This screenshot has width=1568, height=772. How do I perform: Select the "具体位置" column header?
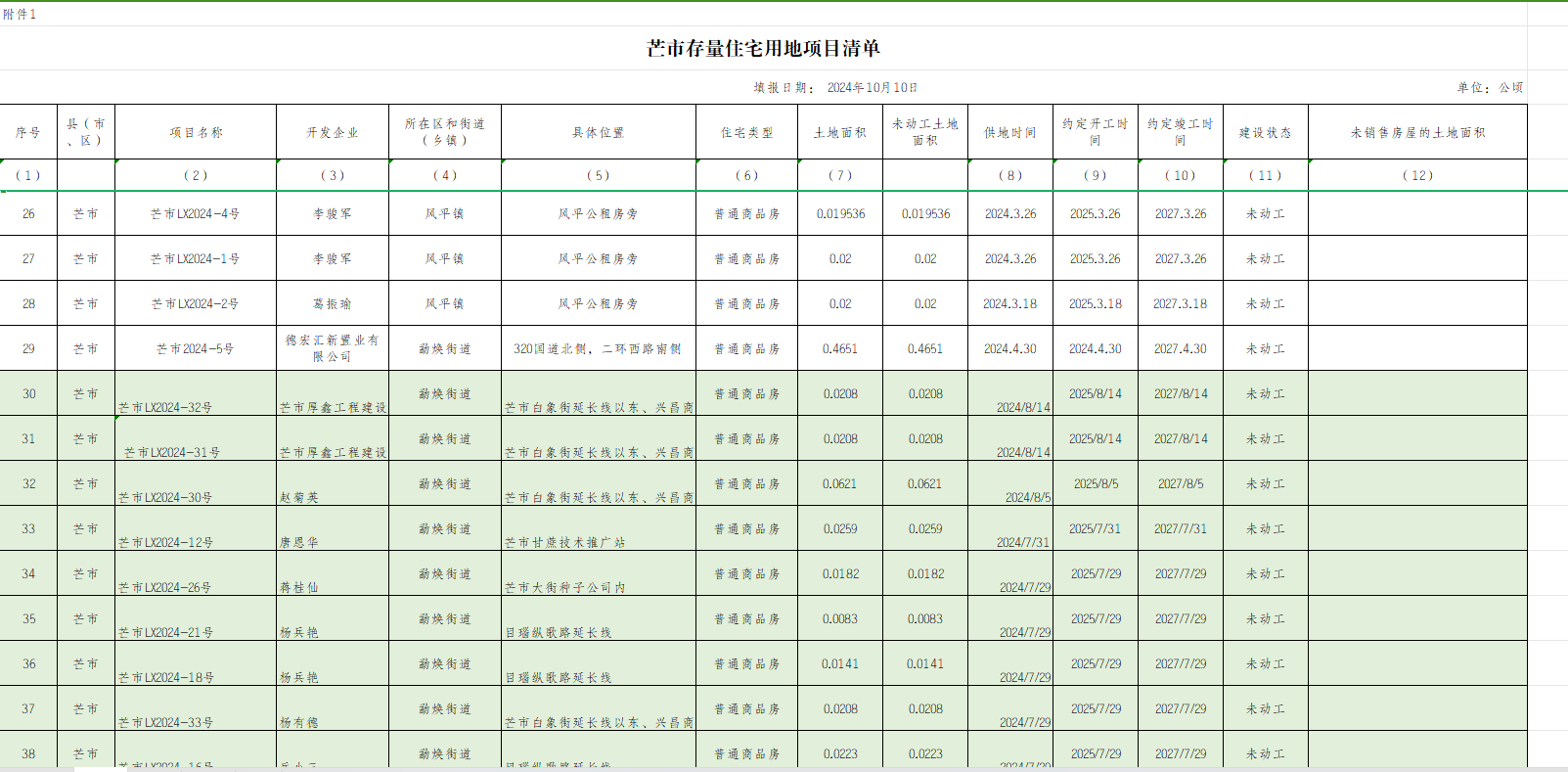pos(599,132)
